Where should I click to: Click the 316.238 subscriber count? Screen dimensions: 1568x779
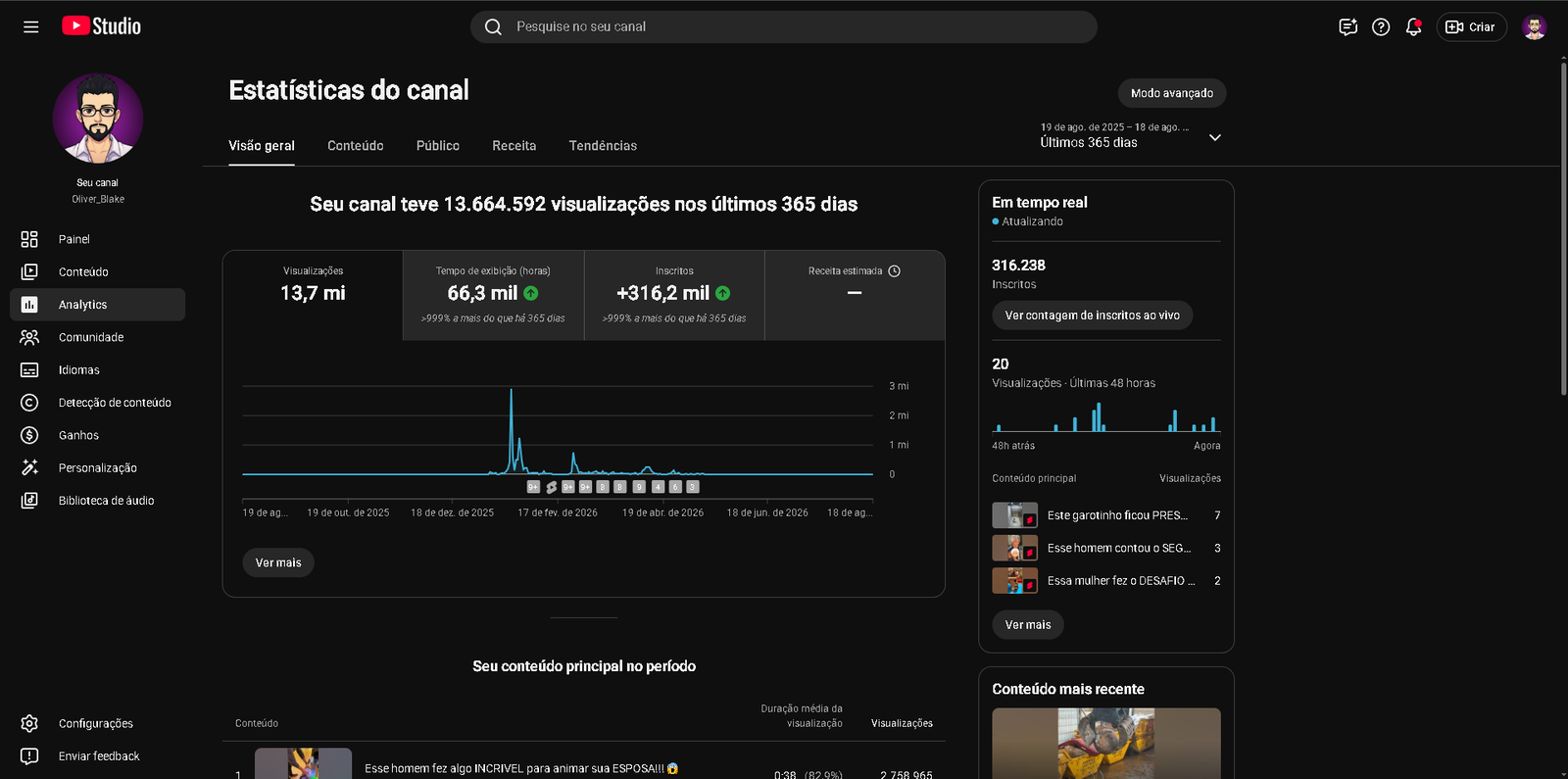click(x=1018, y=266)
